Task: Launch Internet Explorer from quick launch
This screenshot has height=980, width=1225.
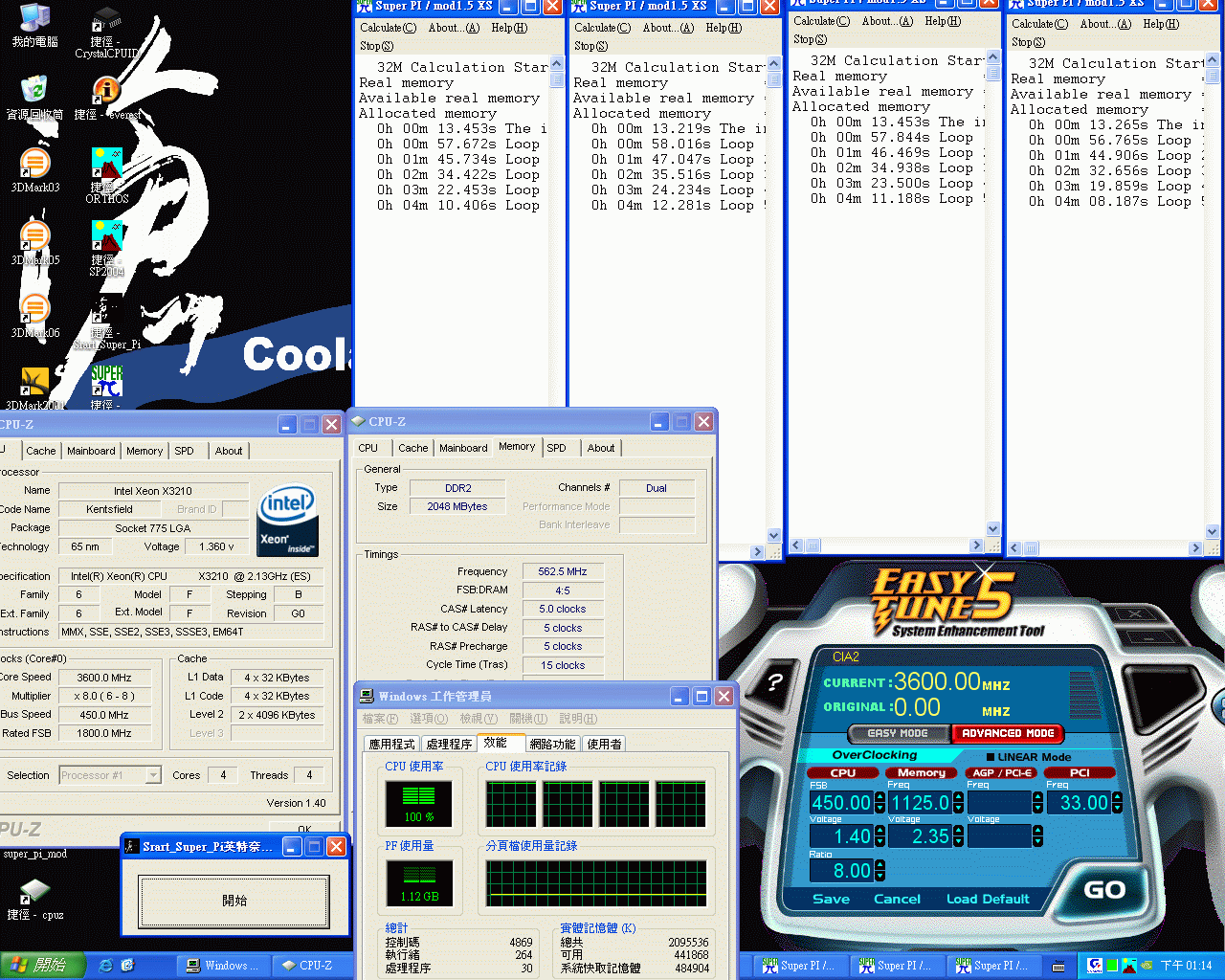Action: click(105, 966)
